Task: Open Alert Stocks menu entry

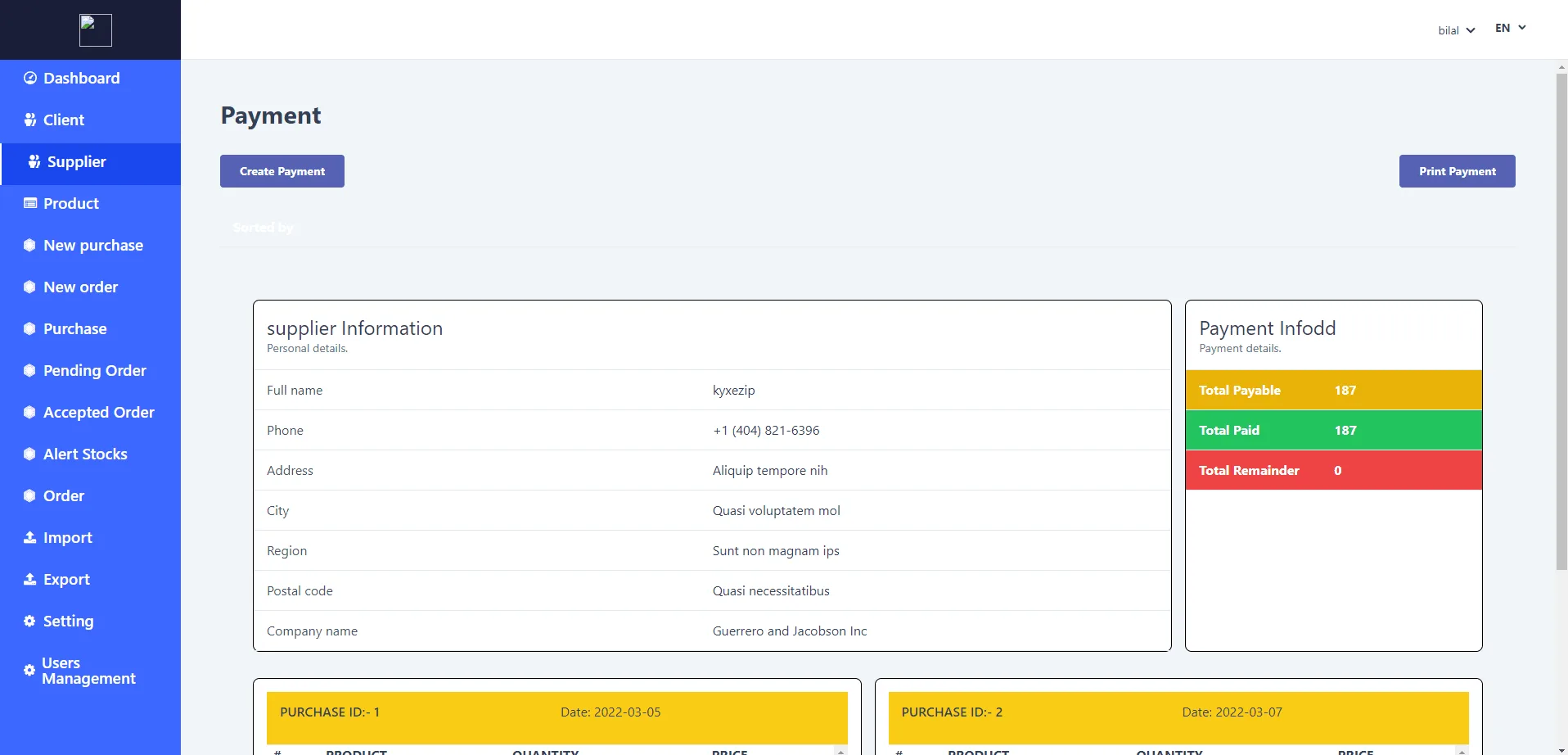Action: [x=90, y=454]
